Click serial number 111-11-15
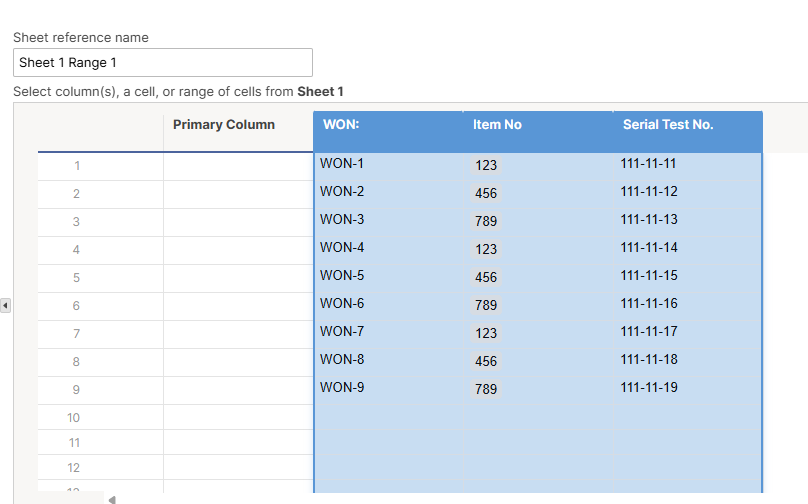 (687, 278)
